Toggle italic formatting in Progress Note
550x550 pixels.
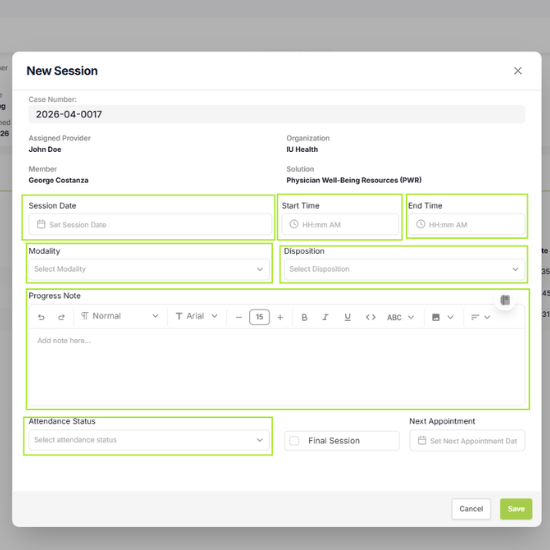(325, 317)
